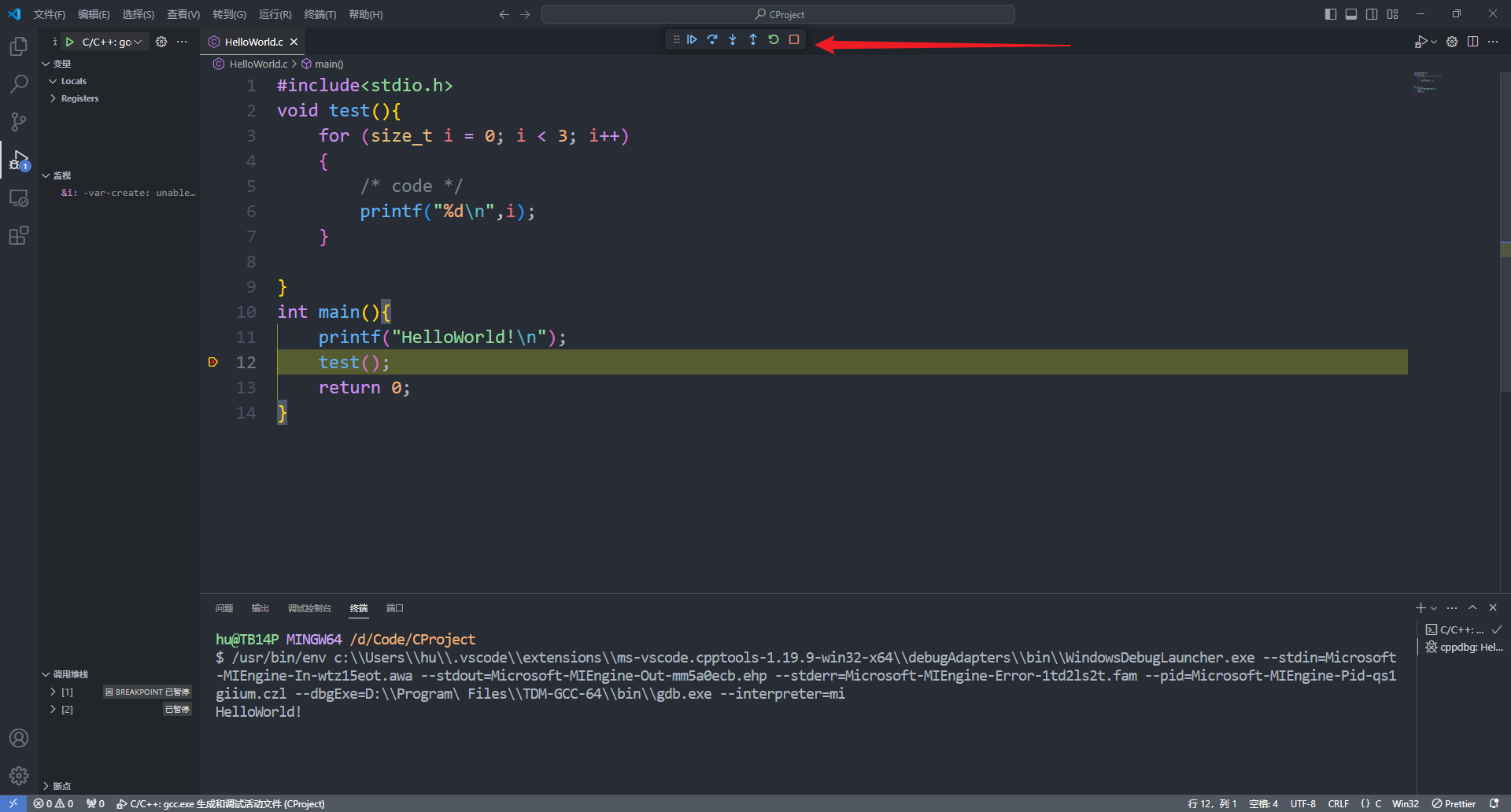Start debugging with the green play icon

[70, 42]
